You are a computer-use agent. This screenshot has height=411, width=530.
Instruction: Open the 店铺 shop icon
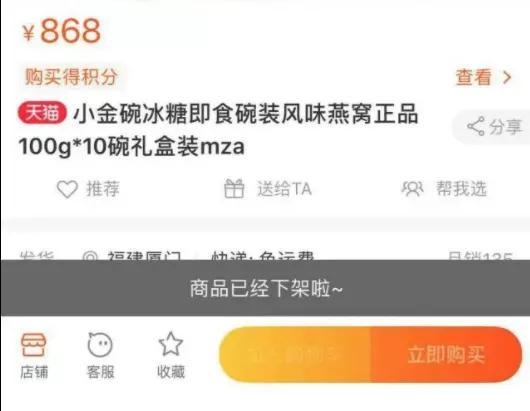33,344
